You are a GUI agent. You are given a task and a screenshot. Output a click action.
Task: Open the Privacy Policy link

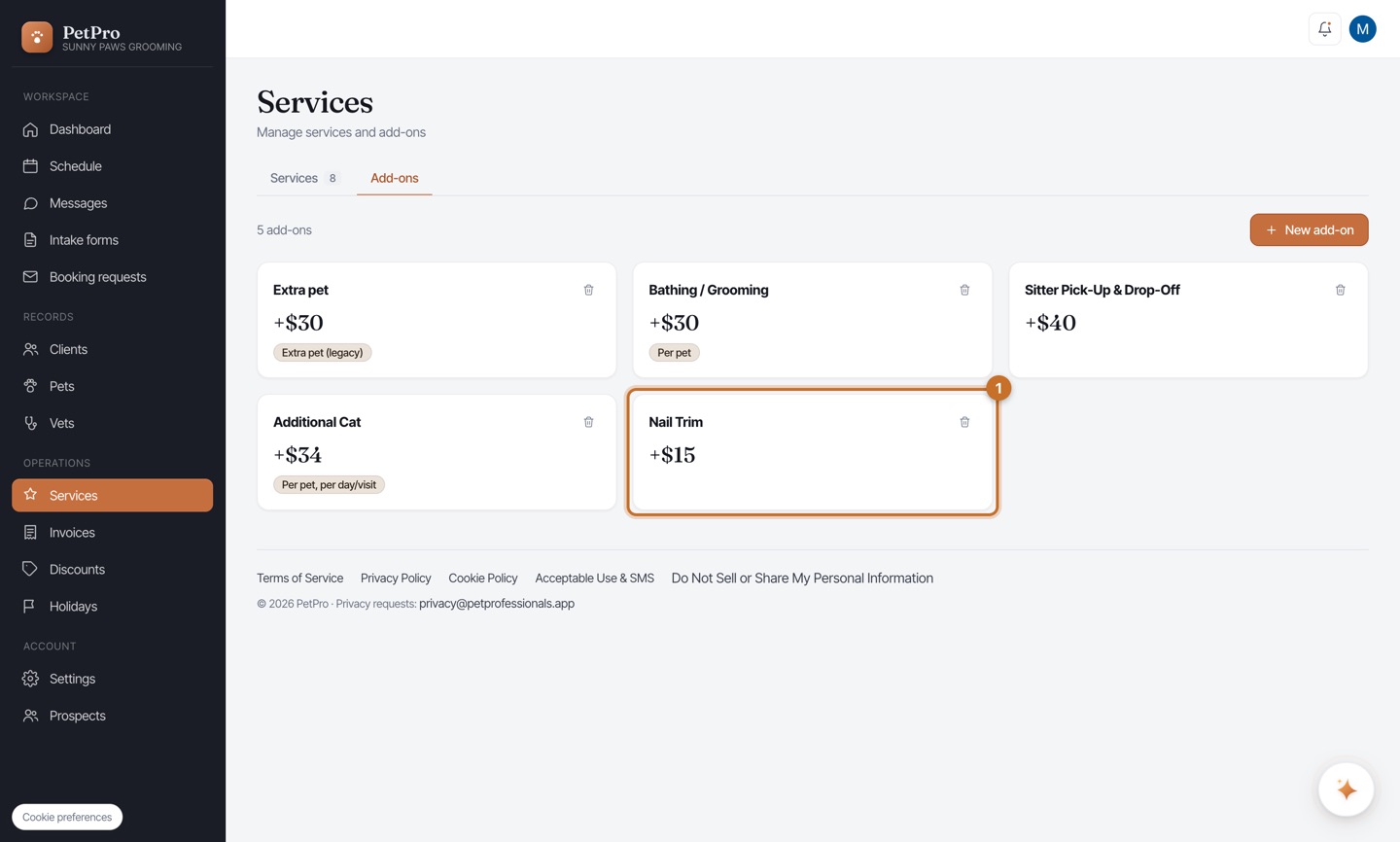pyautogui.click(x=396, y=578)
